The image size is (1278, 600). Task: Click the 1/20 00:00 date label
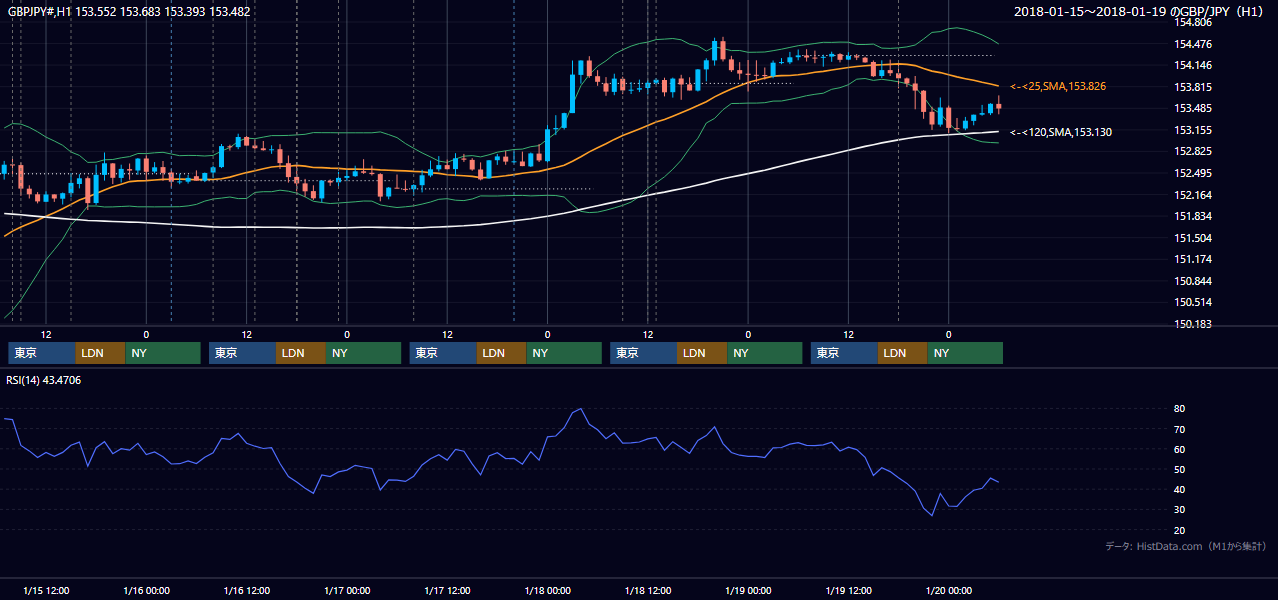coord(949,590)
